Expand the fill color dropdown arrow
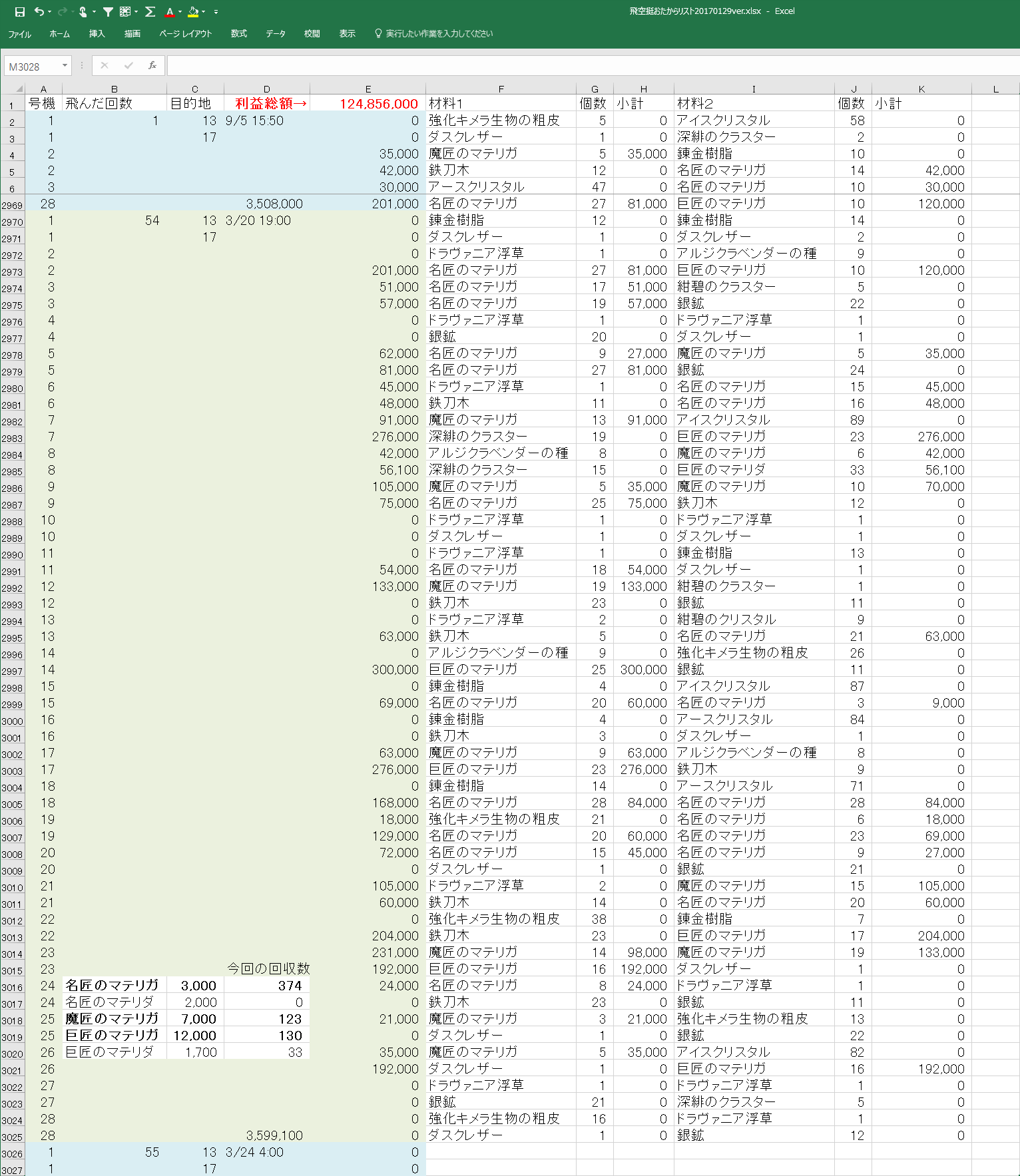 tap(203, 11)
